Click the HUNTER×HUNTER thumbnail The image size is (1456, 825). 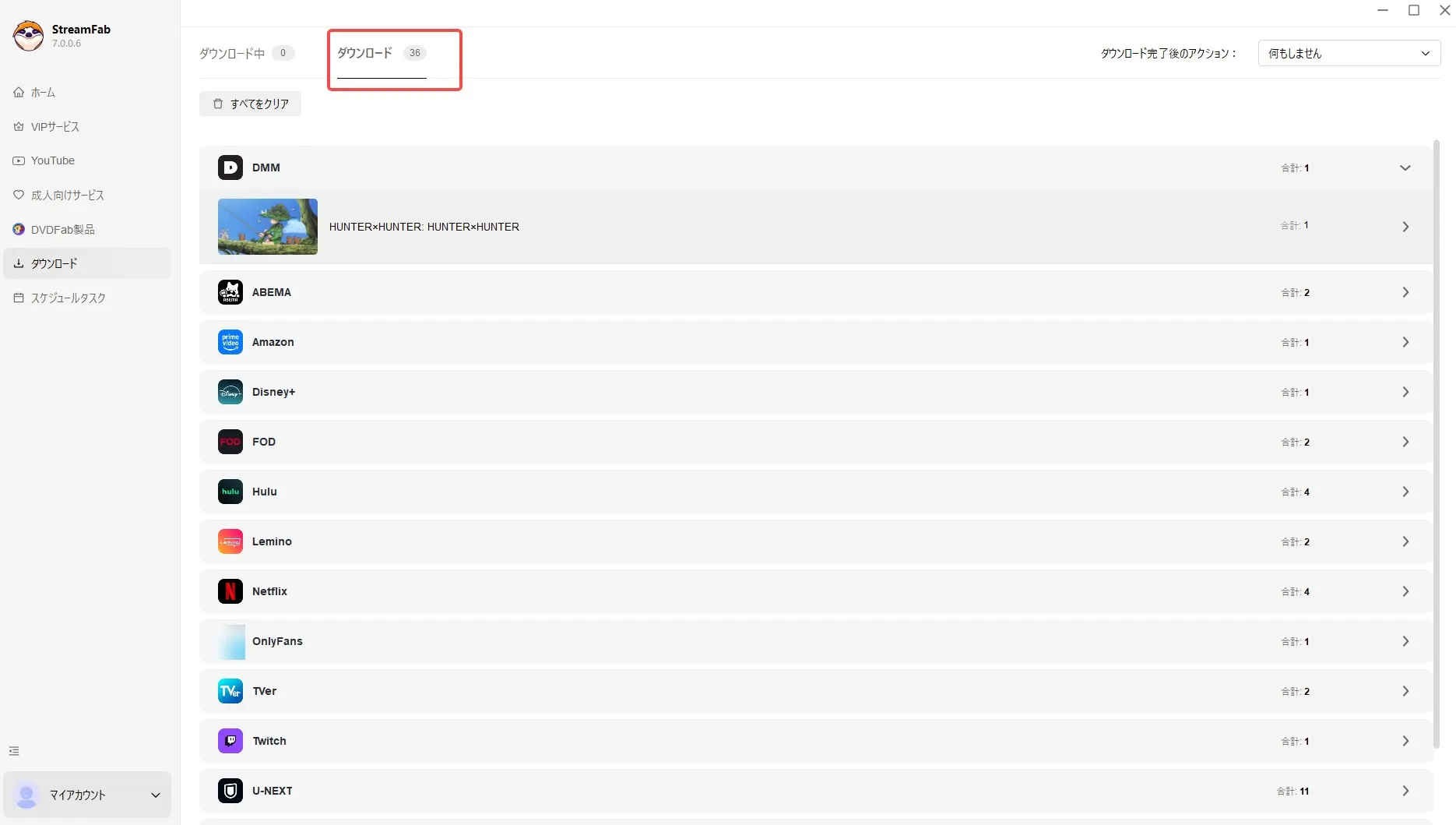(x=268, y=227)
